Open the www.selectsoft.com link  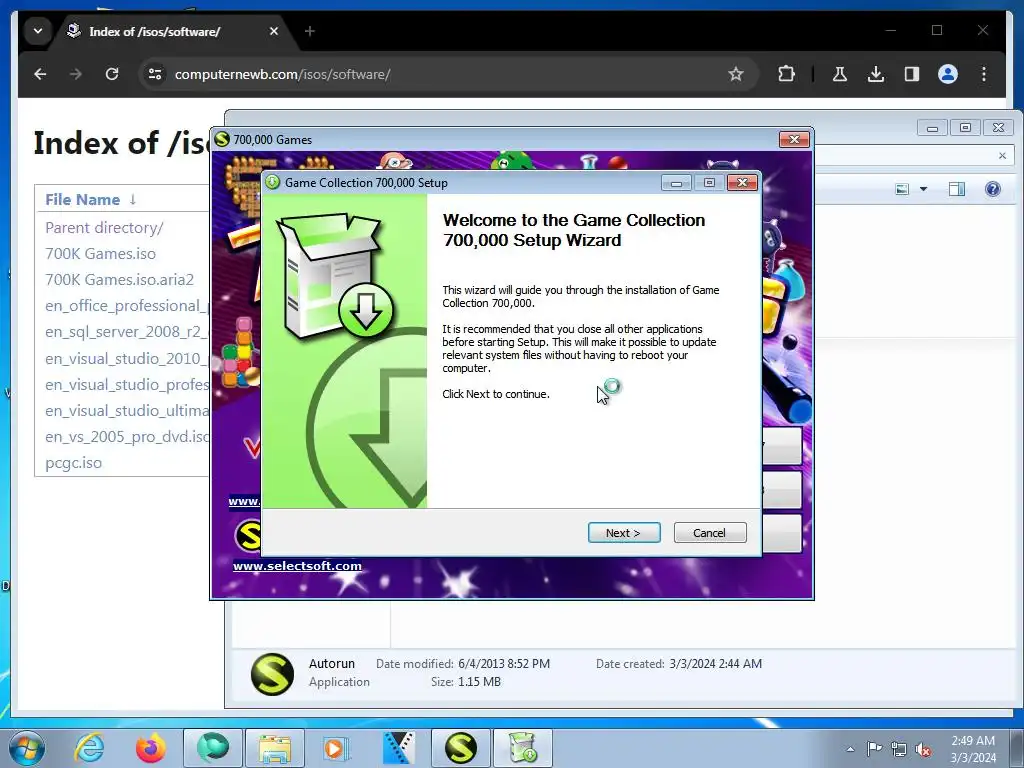297,566
